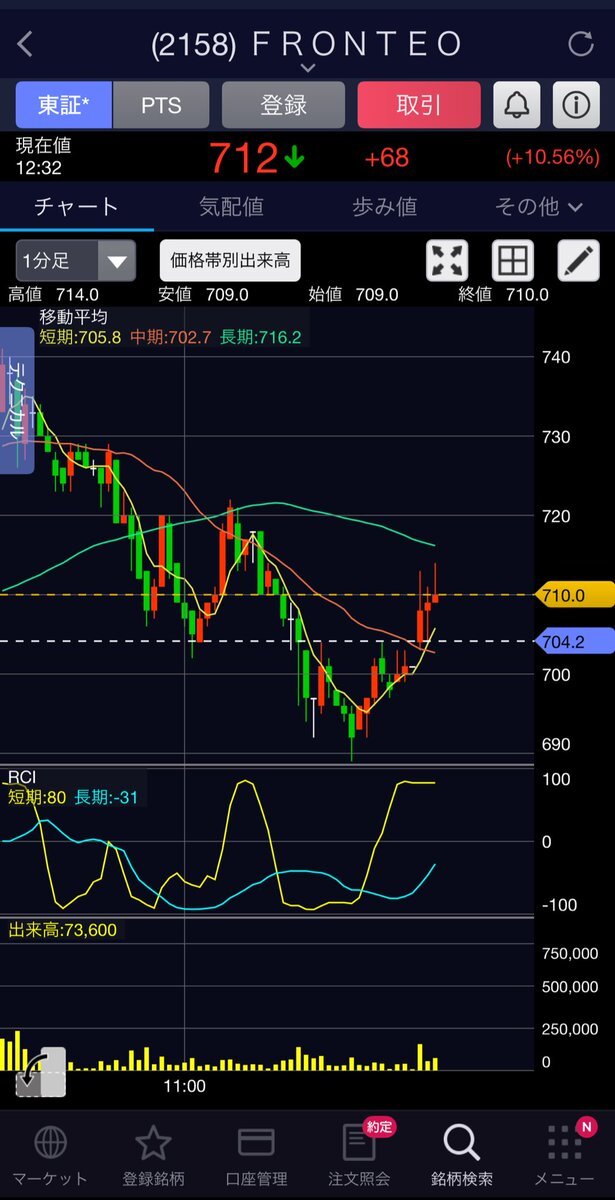Switch to the 気配値 tab

point(231,207)
